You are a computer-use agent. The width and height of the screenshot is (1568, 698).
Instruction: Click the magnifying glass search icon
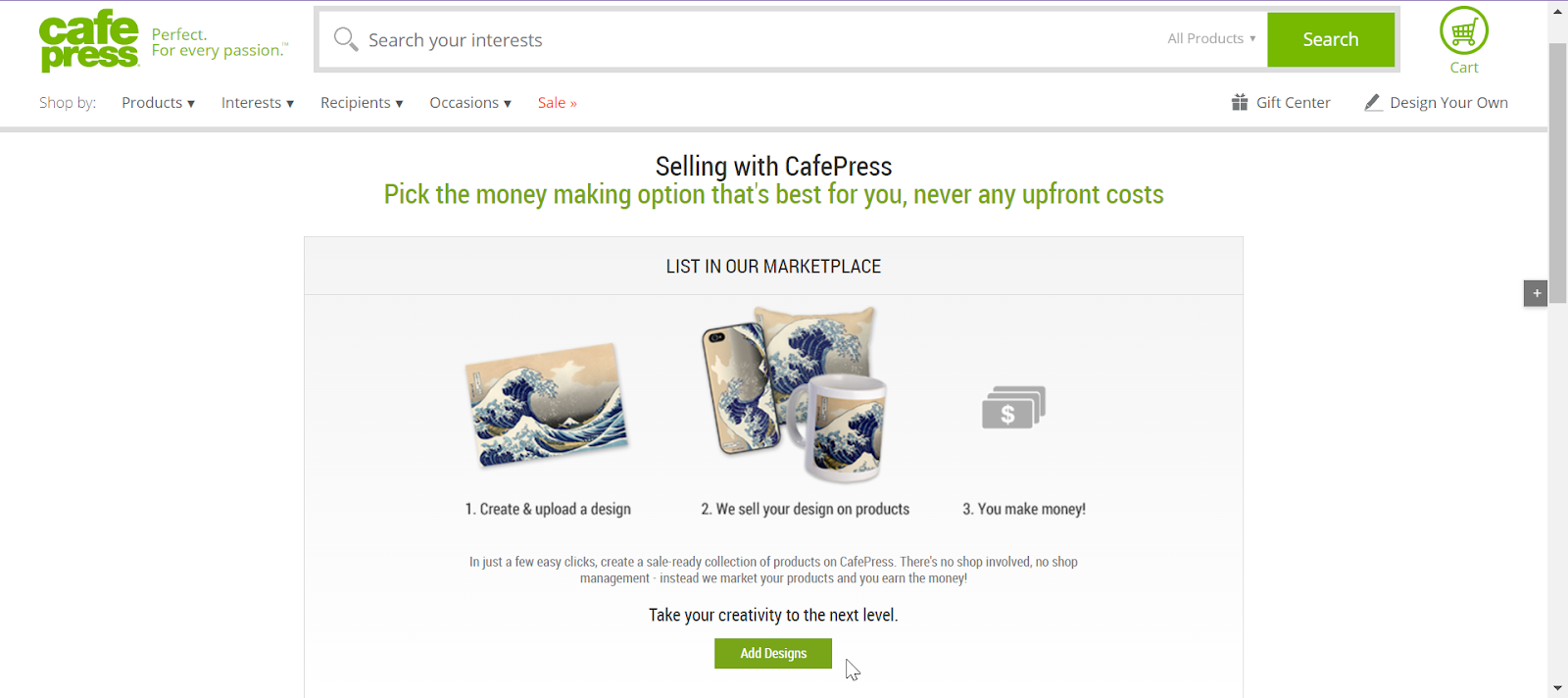345,39
